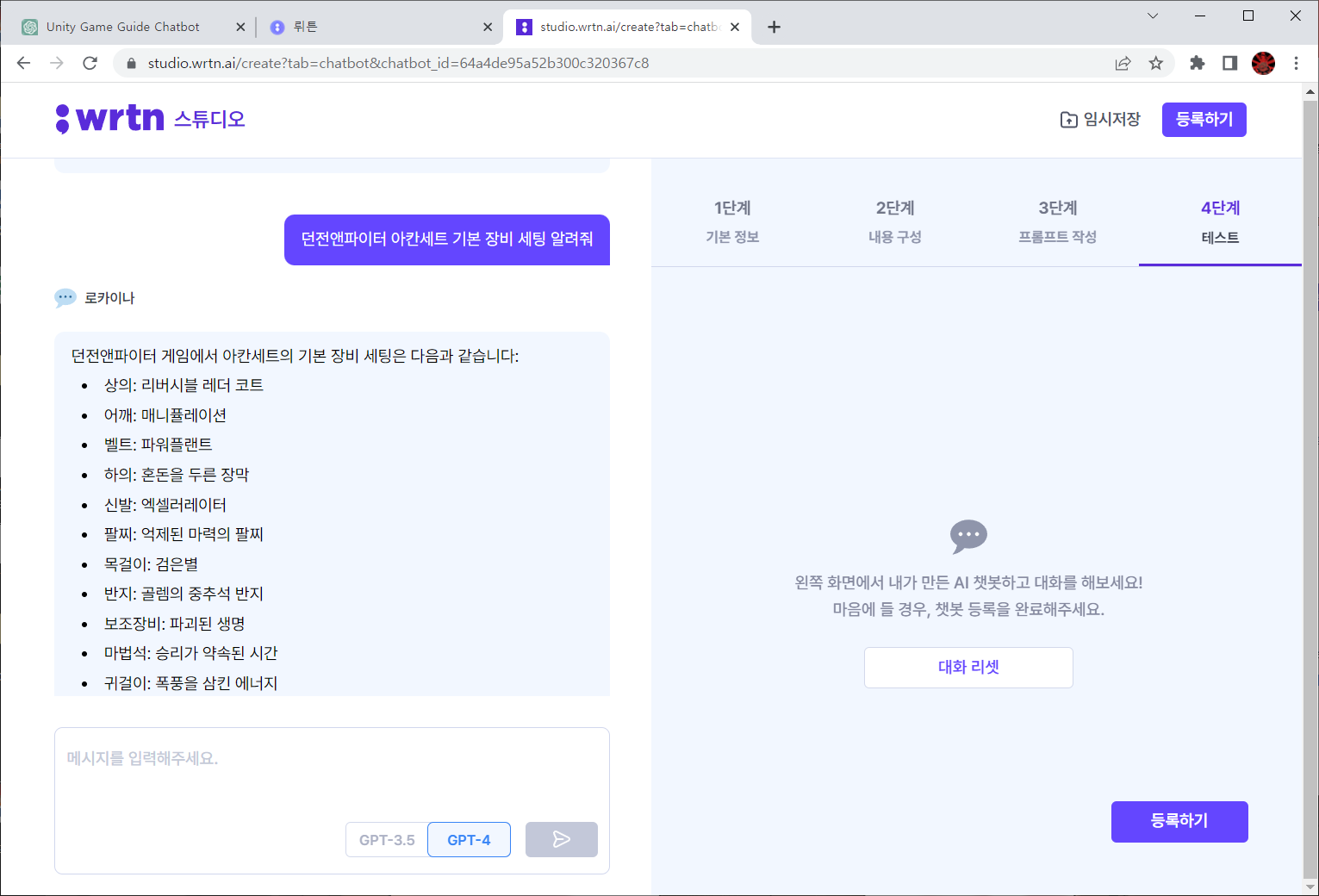Click list item 벨트: 파워플랜트
1319x896 pixels.
(158, 445)
